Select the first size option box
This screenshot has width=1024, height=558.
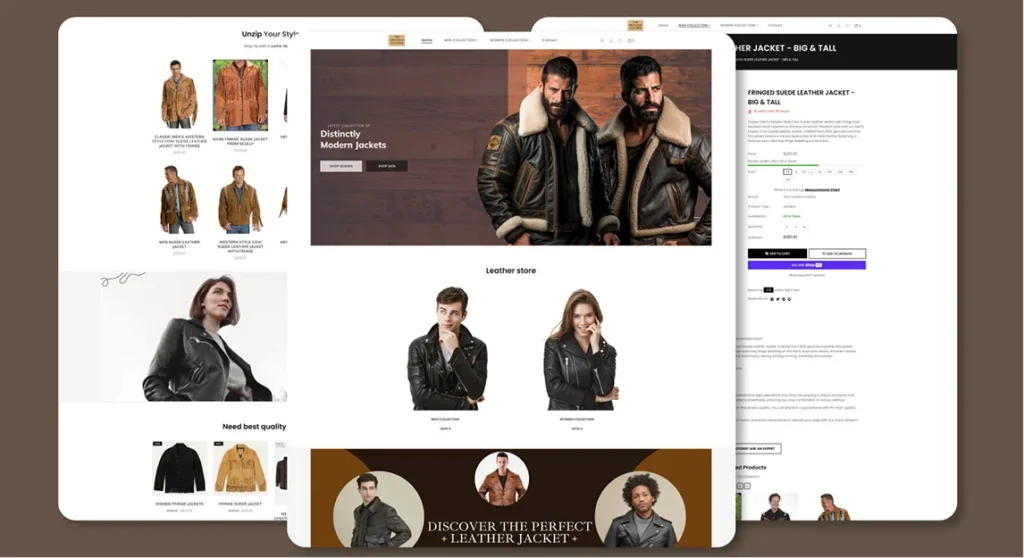788,172
